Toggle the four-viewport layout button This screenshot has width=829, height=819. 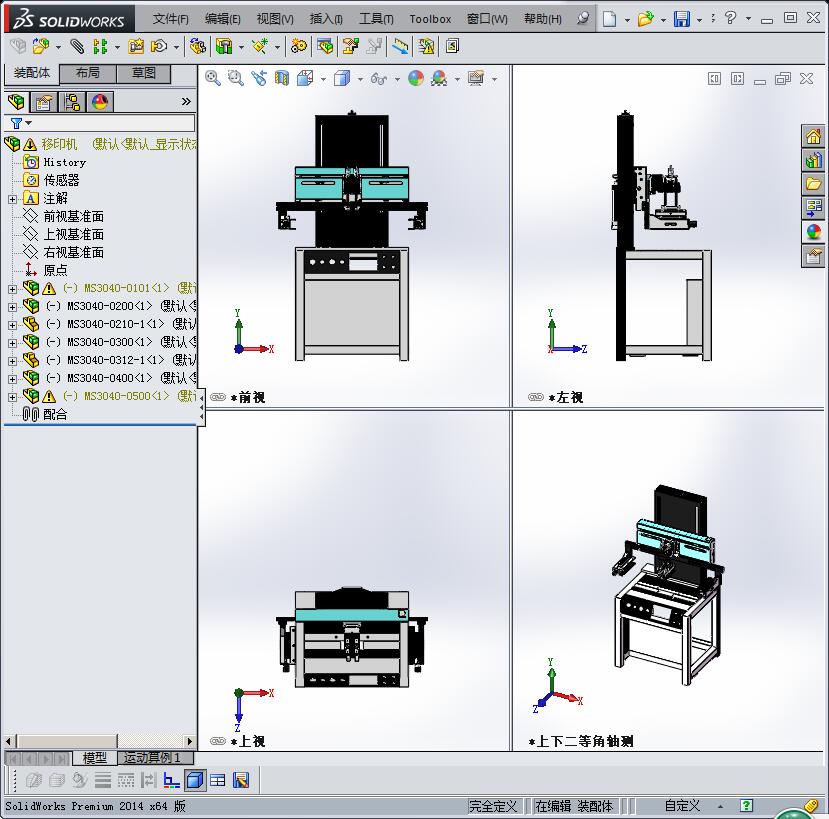point(218,779)
